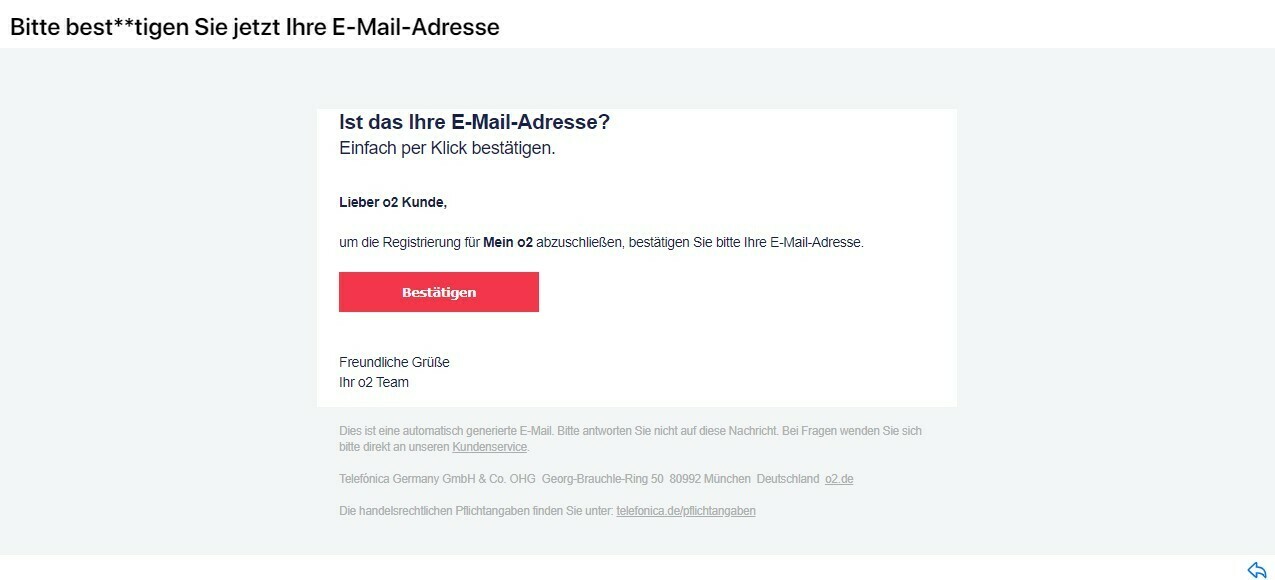Click 'Deutschland' in the footer address

tap(788, 479)
